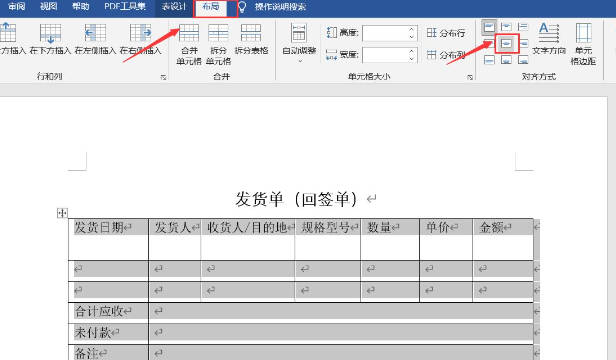Open the AutoFit (自动调整) dropdown

click(299, 43)
